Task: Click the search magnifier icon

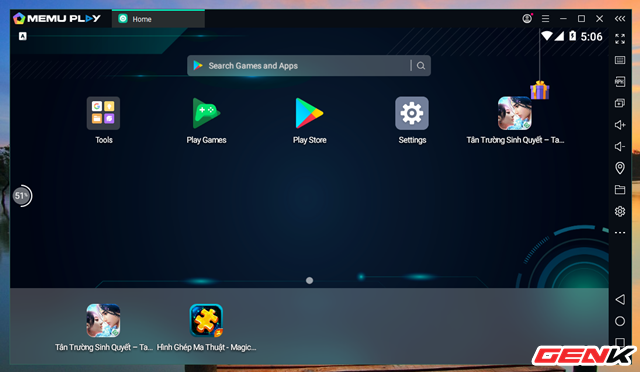Action: click(x=421, y=66)
